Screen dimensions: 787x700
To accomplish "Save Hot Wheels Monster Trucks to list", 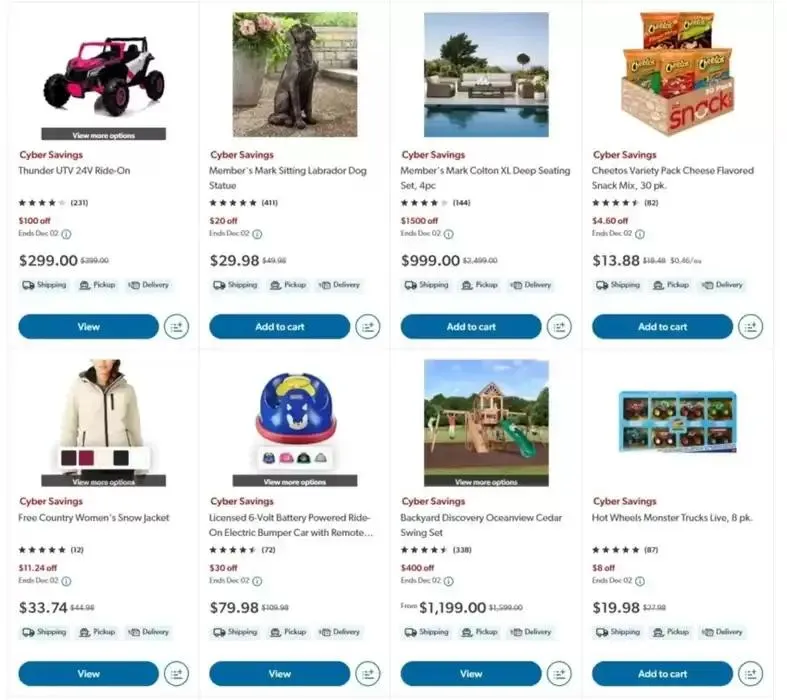I will (750, 674).
